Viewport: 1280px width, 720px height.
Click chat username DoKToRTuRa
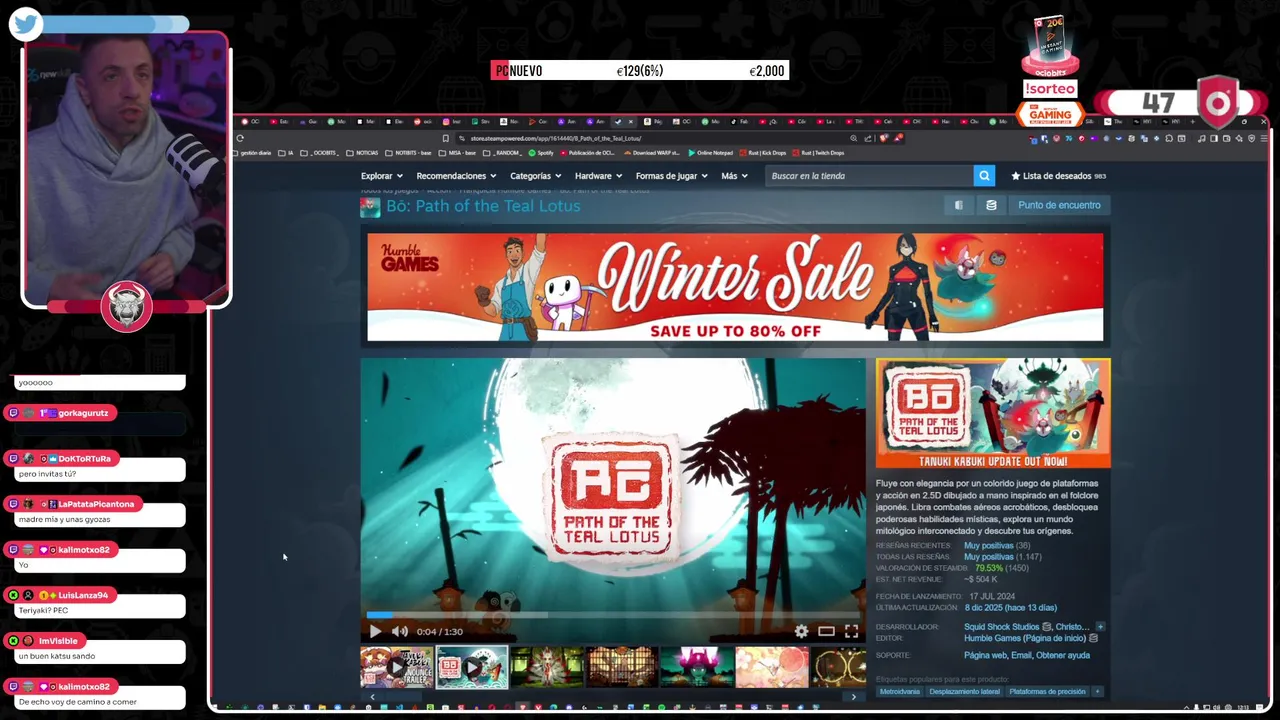[84, 459]
